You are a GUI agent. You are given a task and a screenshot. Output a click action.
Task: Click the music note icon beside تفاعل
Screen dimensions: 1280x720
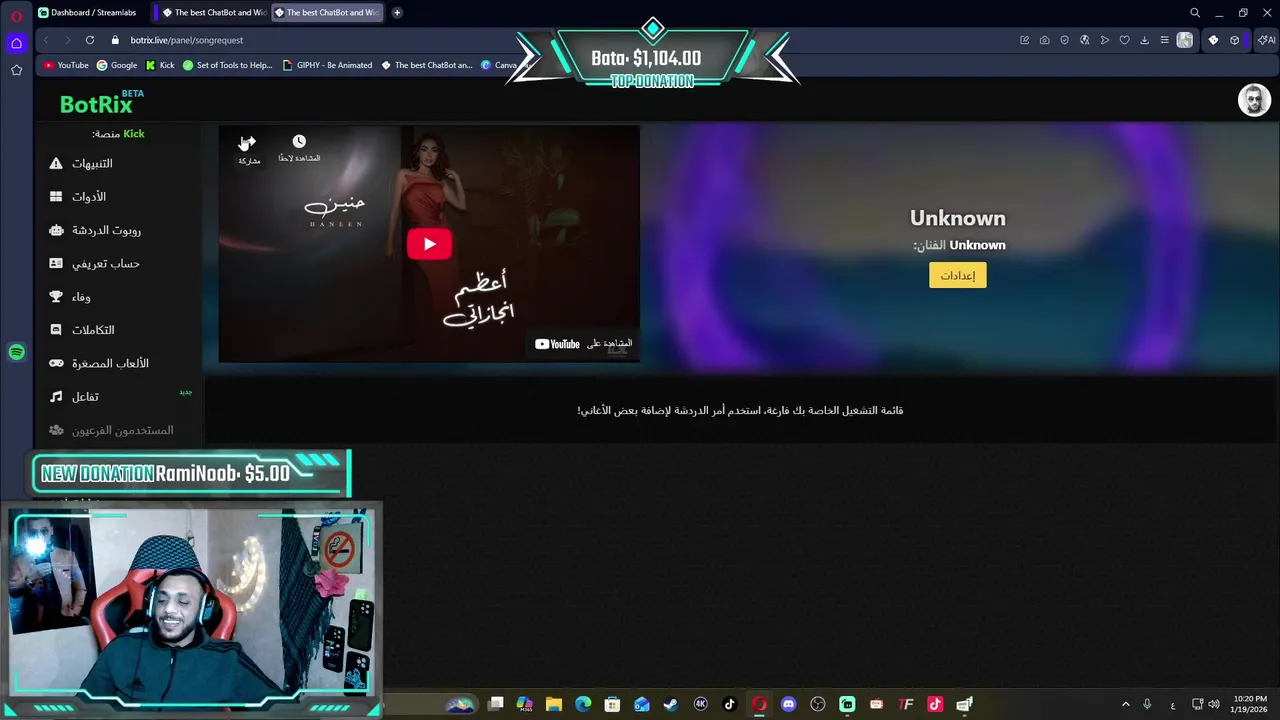[x=56, y=397]
